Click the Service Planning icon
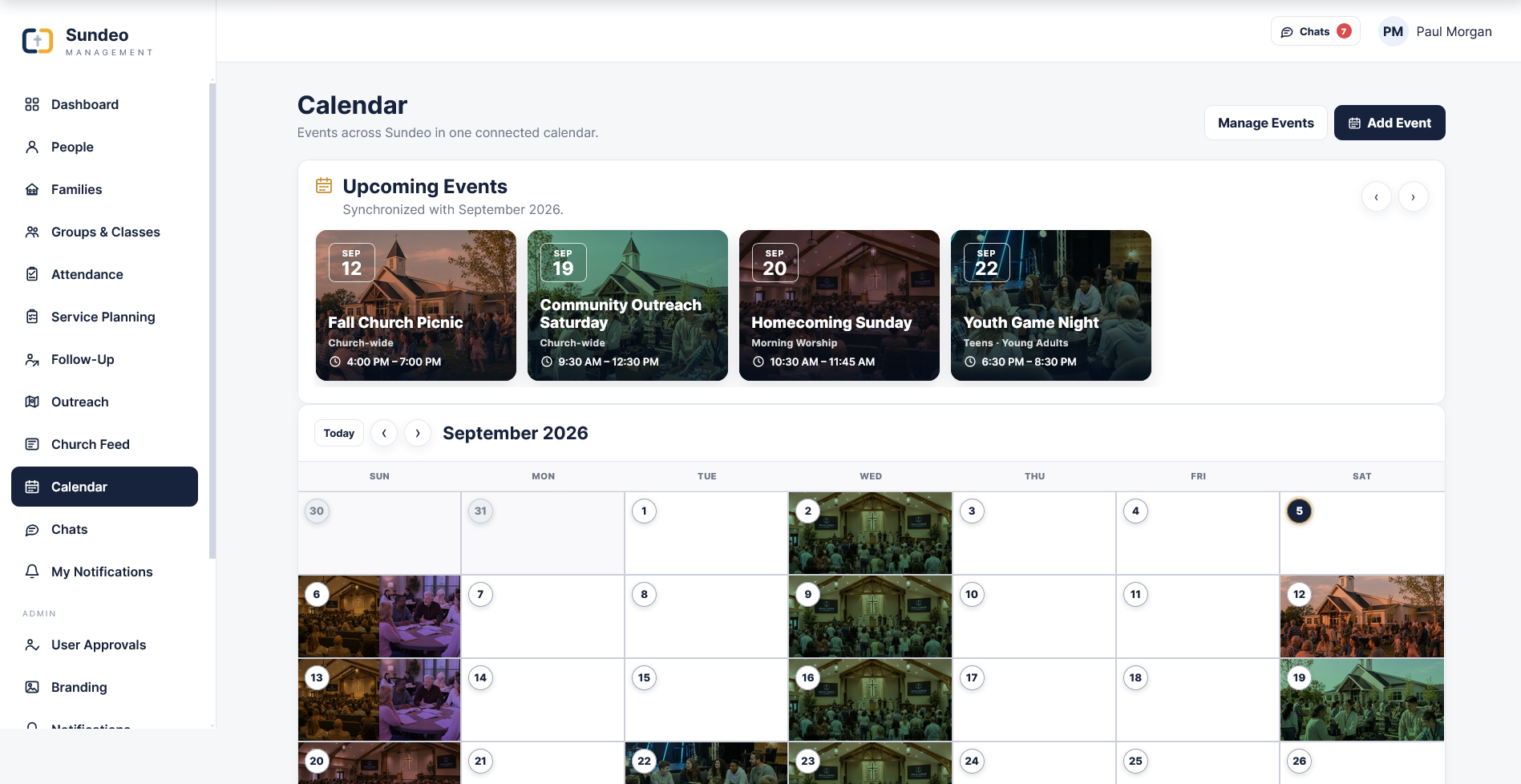The width and height of the screenshot is (1521, 784). coord(32,317)
